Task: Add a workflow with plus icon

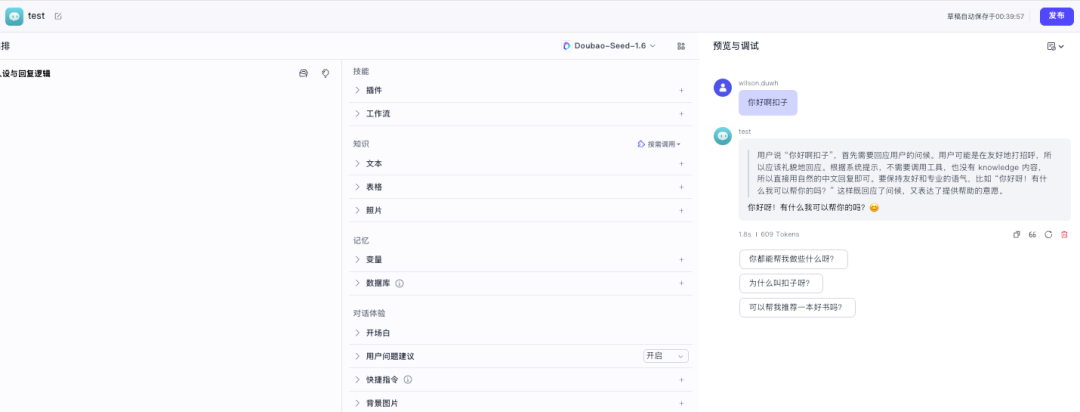Action: click(x=681, y=114)
